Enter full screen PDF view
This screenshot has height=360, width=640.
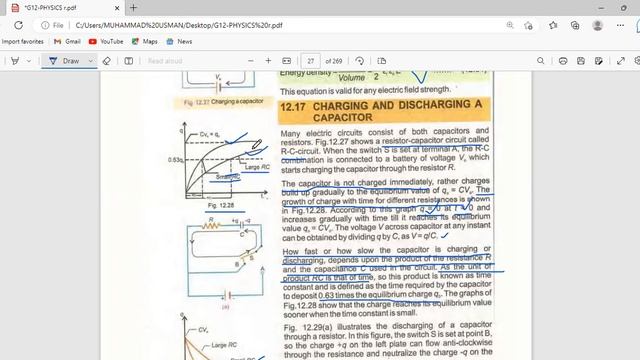[x=621, y=61]
